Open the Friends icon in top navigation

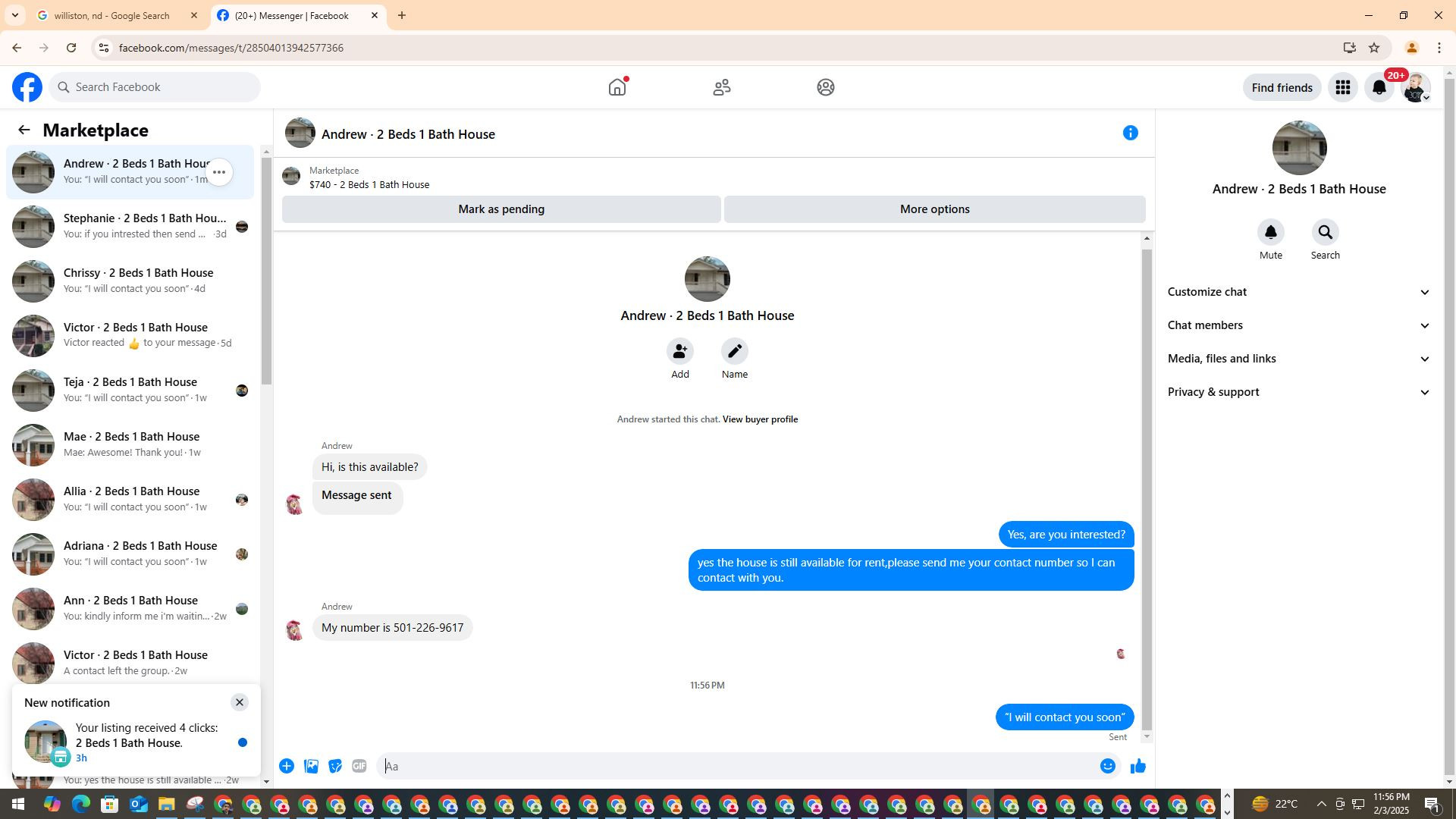[x=722, y=87]
